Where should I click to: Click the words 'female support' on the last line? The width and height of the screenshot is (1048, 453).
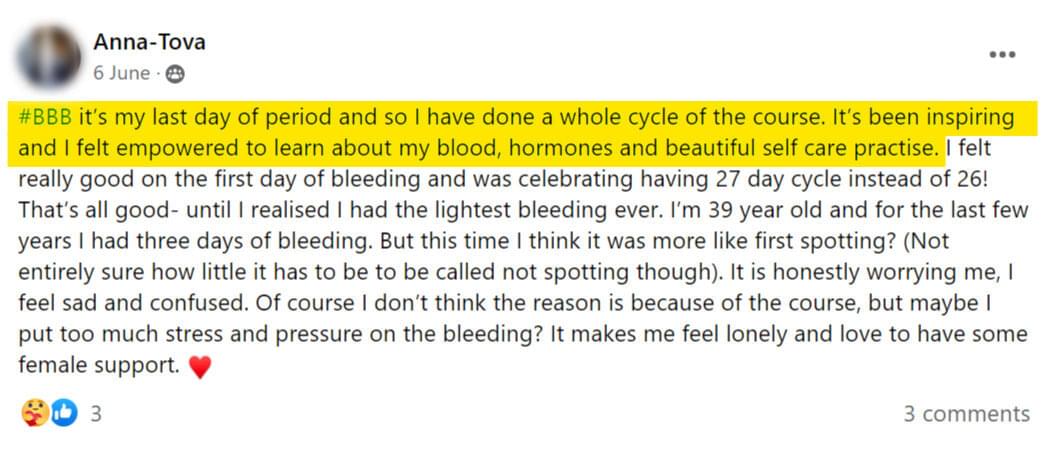[x=99, y=365]
